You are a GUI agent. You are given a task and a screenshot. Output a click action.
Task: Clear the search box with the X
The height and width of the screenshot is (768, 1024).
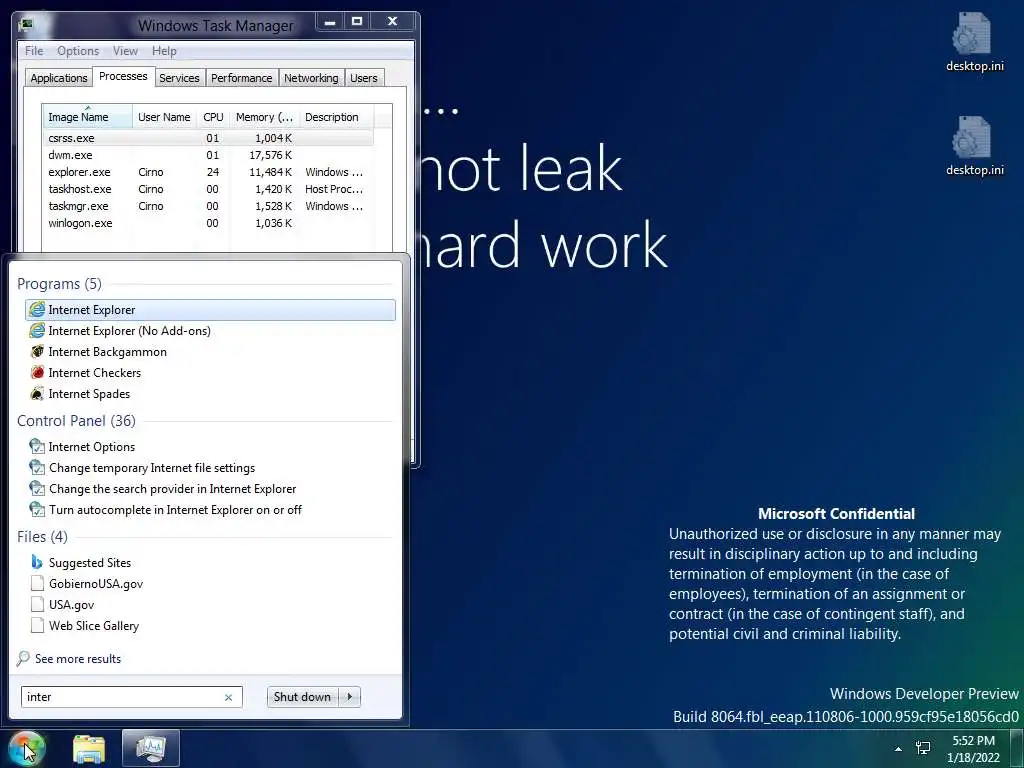click(229, 697)
